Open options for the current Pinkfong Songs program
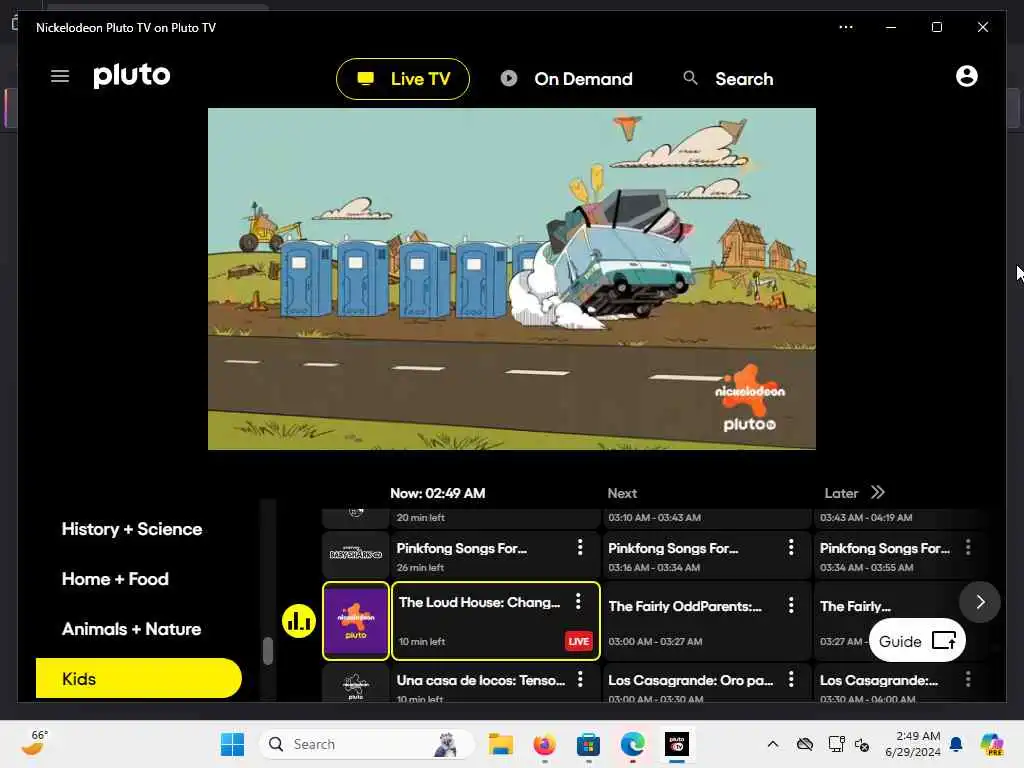 [x=580, y=547]
